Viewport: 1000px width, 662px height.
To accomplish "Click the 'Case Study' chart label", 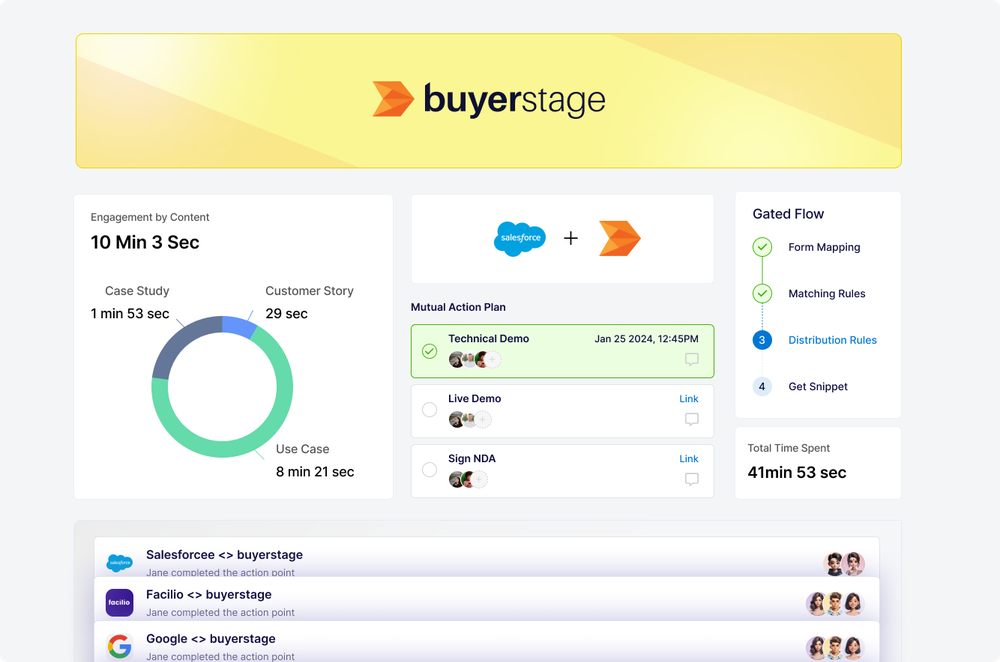I will (x=137, y=291).
